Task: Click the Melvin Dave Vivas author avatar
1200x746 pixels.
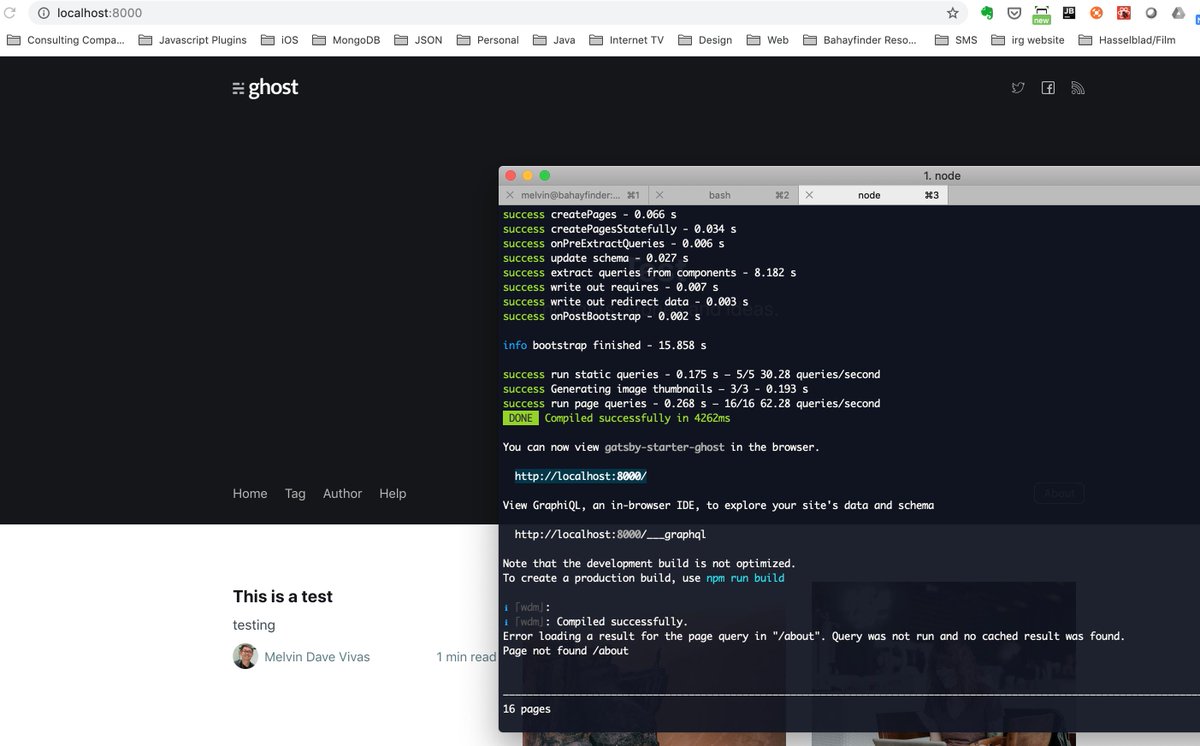Action: pyautogui.click(x=245, y=656)
